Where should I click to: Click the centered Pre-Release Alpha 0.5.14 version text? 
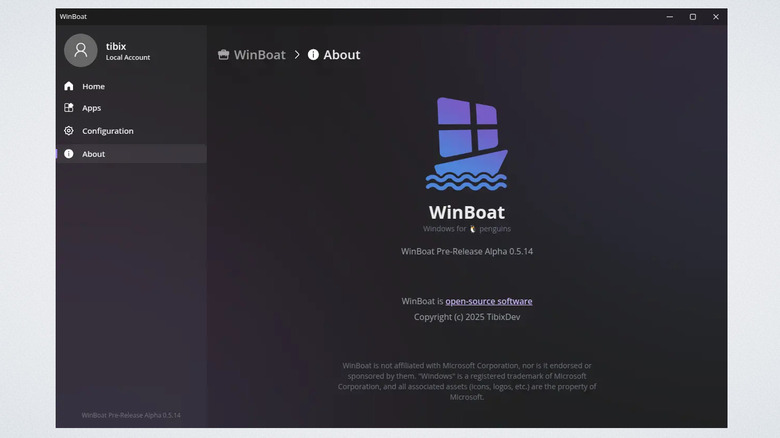(467, 251)
